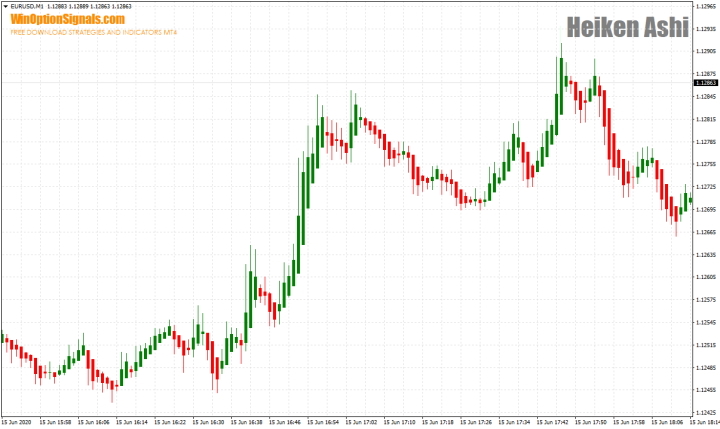Click the triangle icon beside EURUSD,M1
This screenshot has height=429, width=720.
(x=5, y=6)
